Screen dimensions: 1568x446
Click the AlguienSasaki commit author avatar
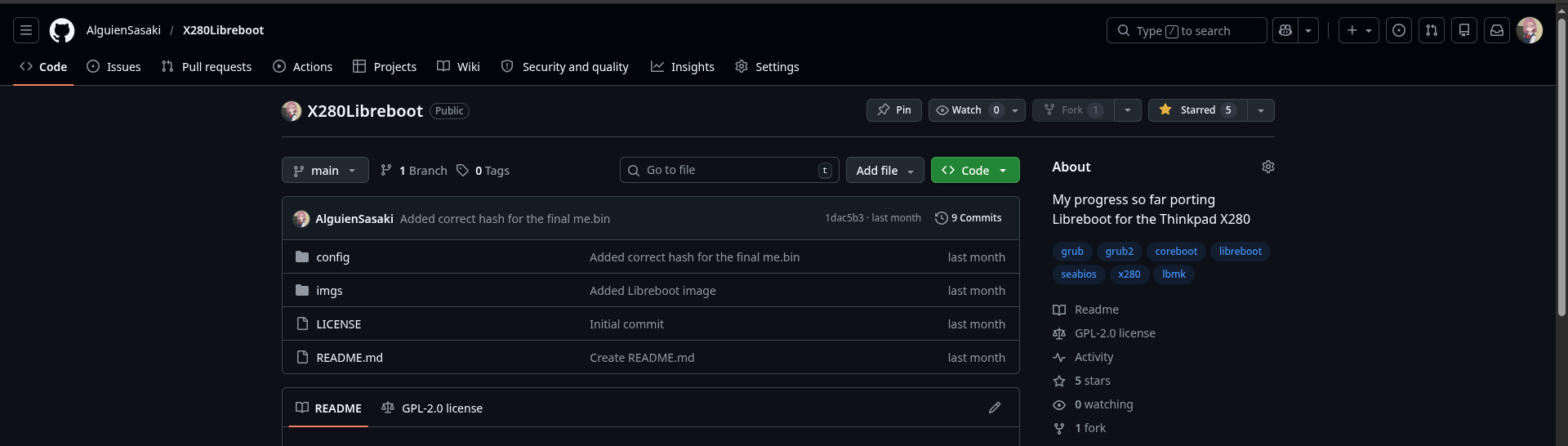301,219
